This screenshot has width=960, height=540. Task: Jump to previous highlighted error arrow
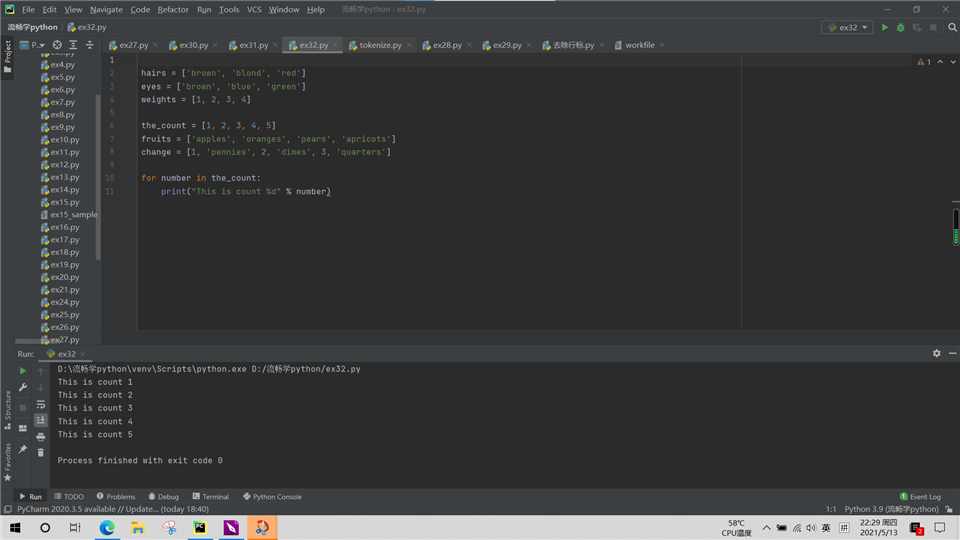point(940,62)
